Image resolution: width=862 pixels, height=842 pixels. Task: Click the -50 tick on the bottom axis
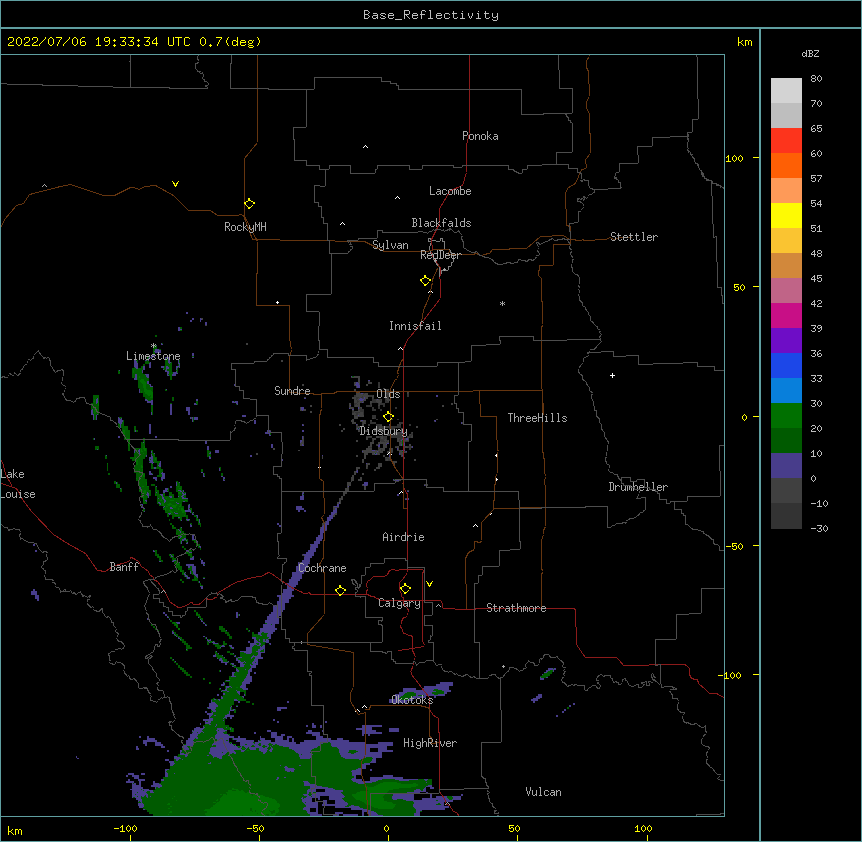[255, 828]
